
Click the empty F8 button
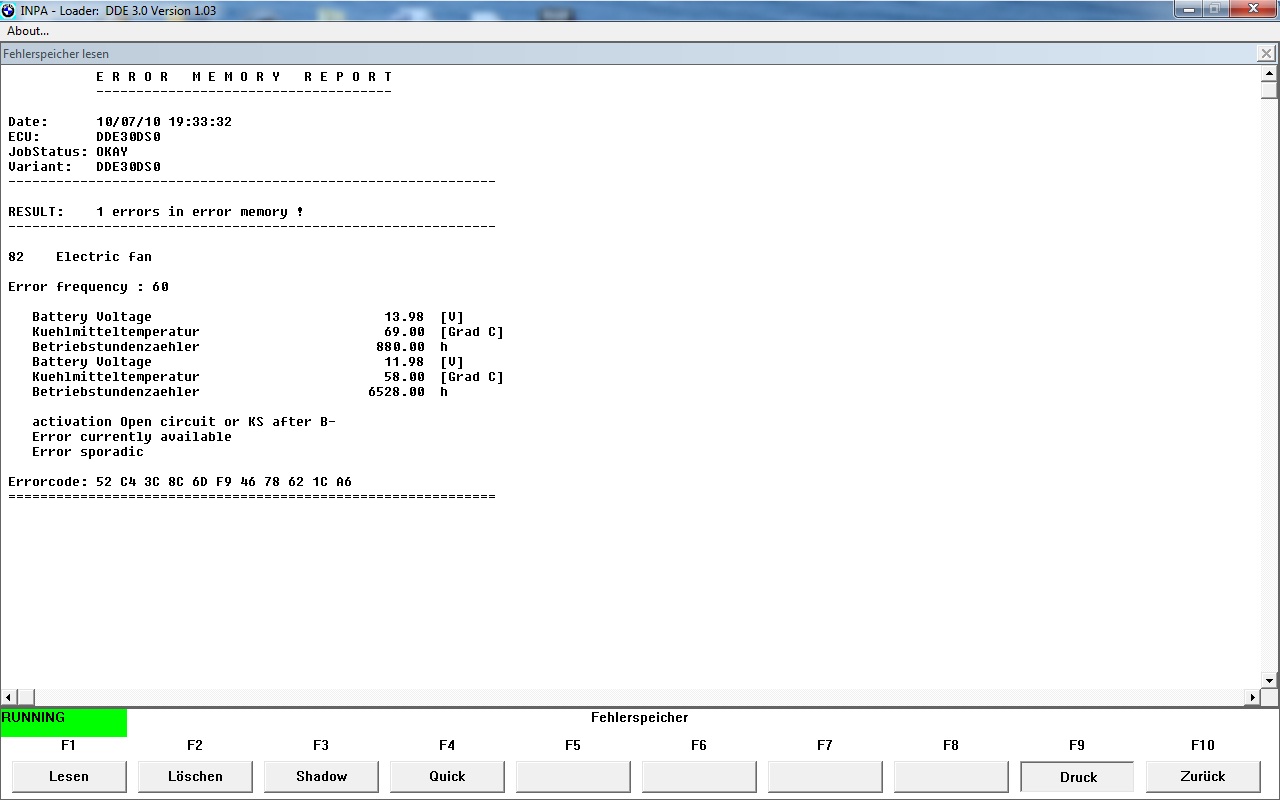click(x=951, y=776)
